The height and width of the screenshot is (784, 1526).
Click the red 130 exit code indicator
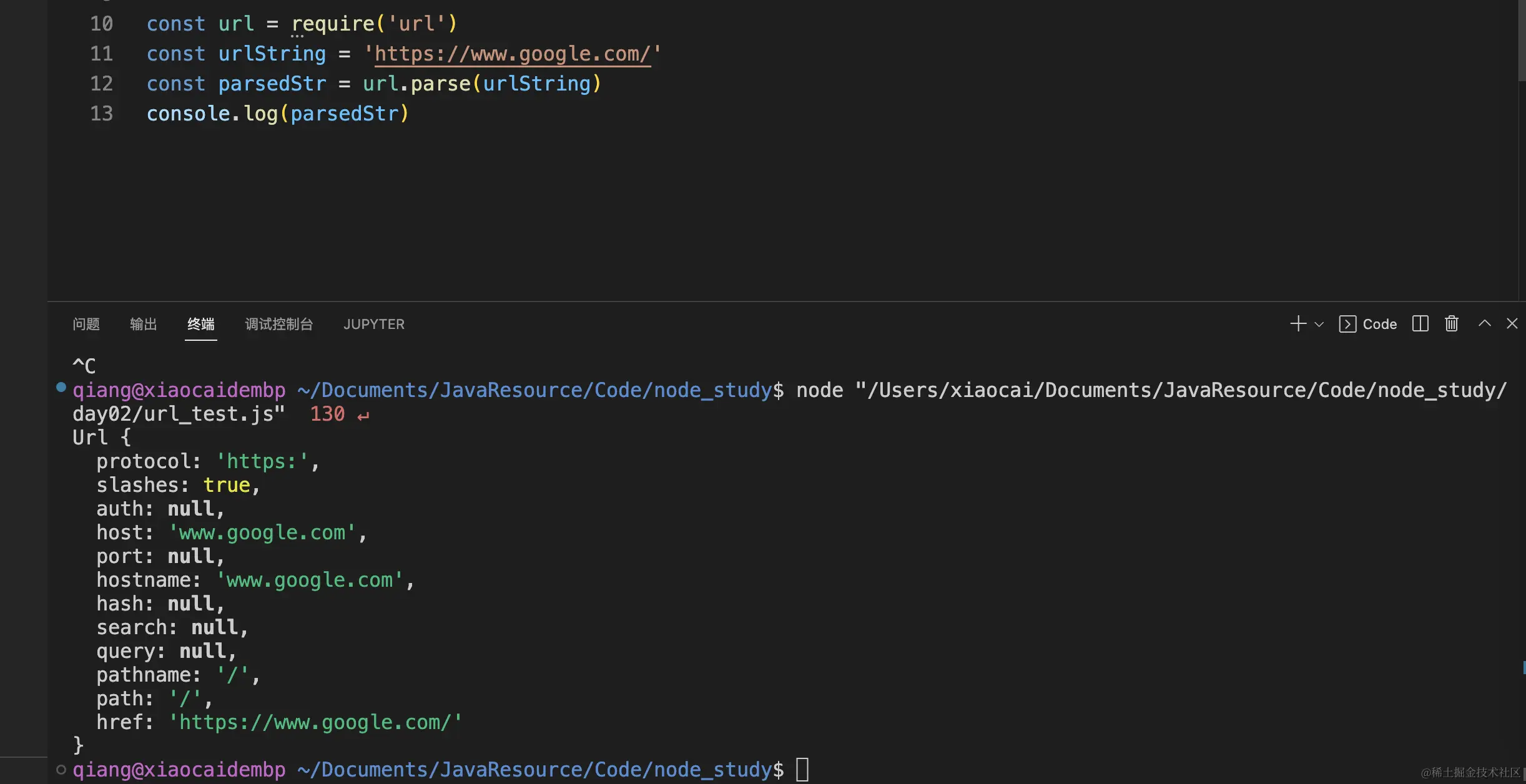pyautogui.click(x=327, y=414)
